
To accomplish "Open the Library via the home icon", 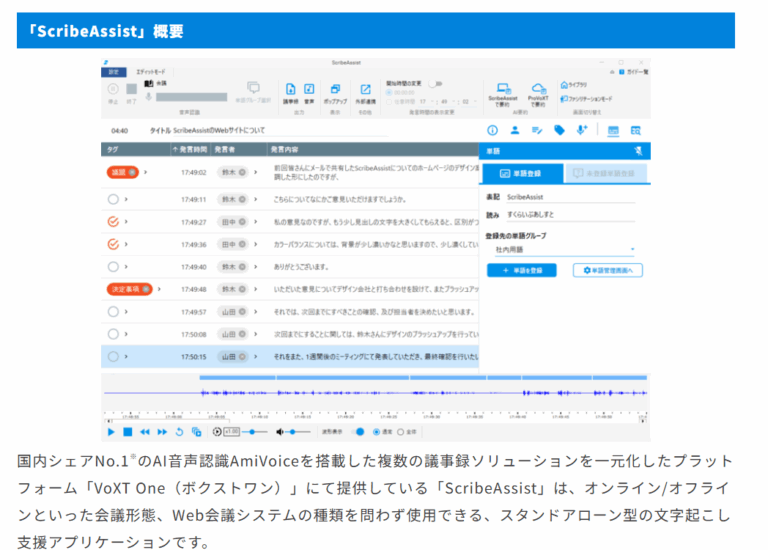I will click(564, 85).
